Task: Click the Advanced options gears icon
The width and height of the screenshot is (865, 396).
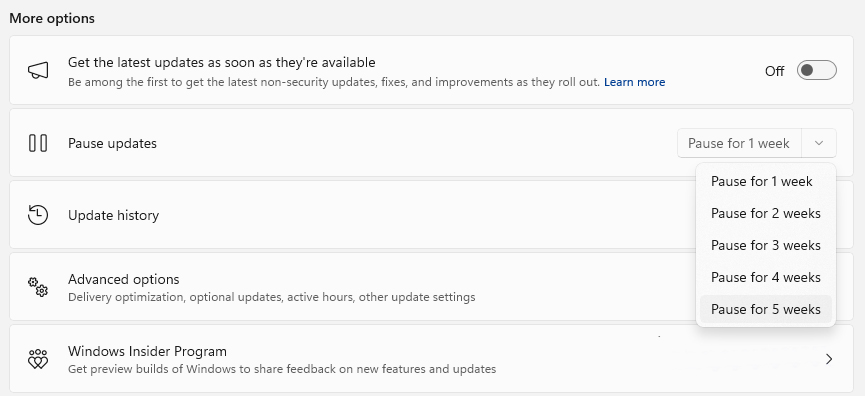Action: tap(38, 287)
